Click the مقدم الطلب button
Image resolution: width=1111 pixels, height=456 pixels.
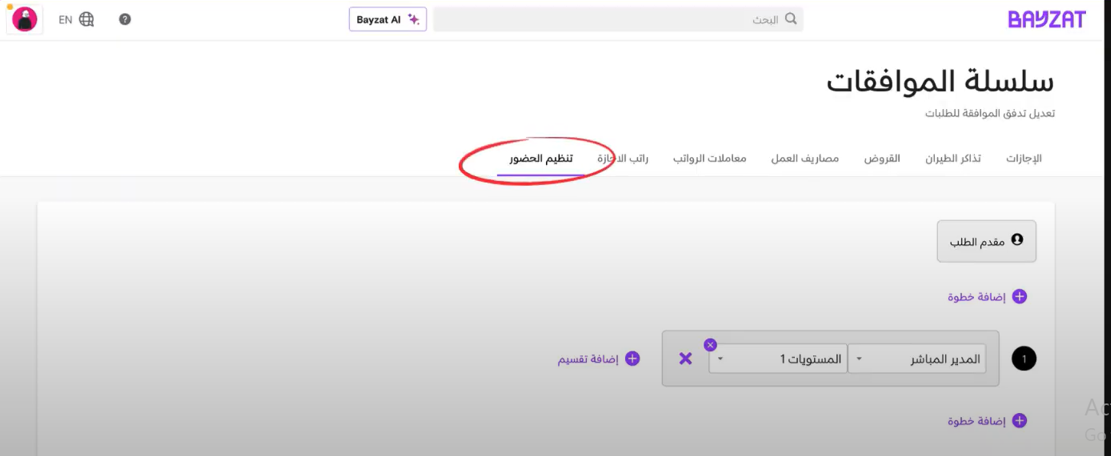986,240
